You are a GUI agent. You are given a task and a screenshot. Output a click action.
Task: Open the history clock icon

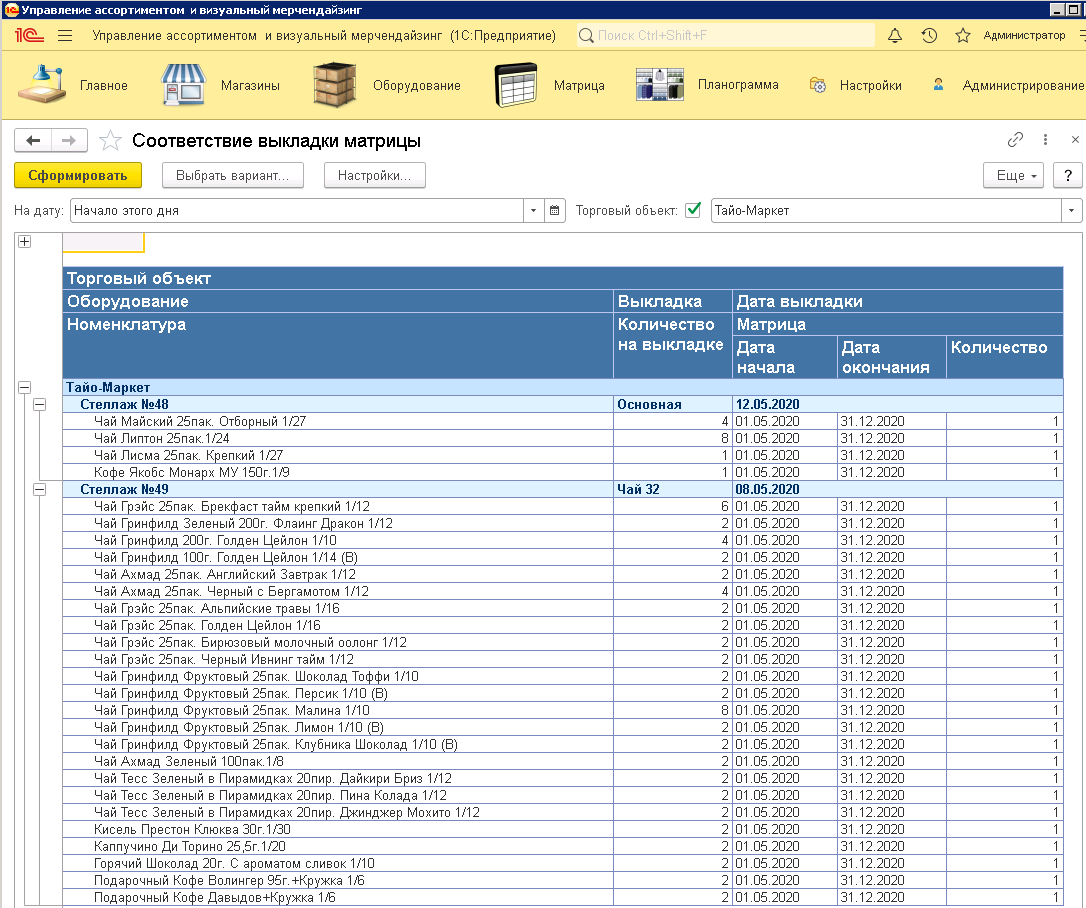929,35
